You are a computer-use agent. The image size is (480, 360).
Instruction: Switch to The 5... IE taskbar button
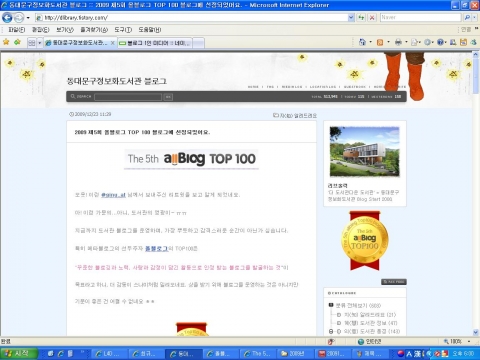coord(258,354)
